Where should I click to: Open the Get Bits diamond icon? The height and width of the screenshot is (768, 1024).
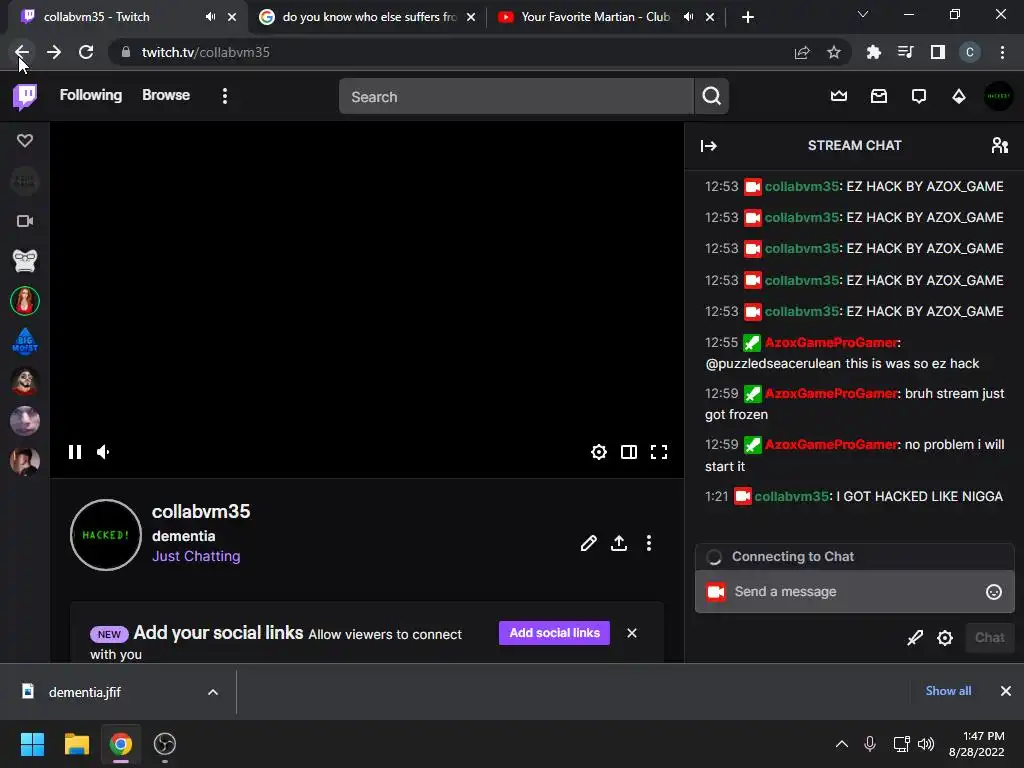pos(958,97)
